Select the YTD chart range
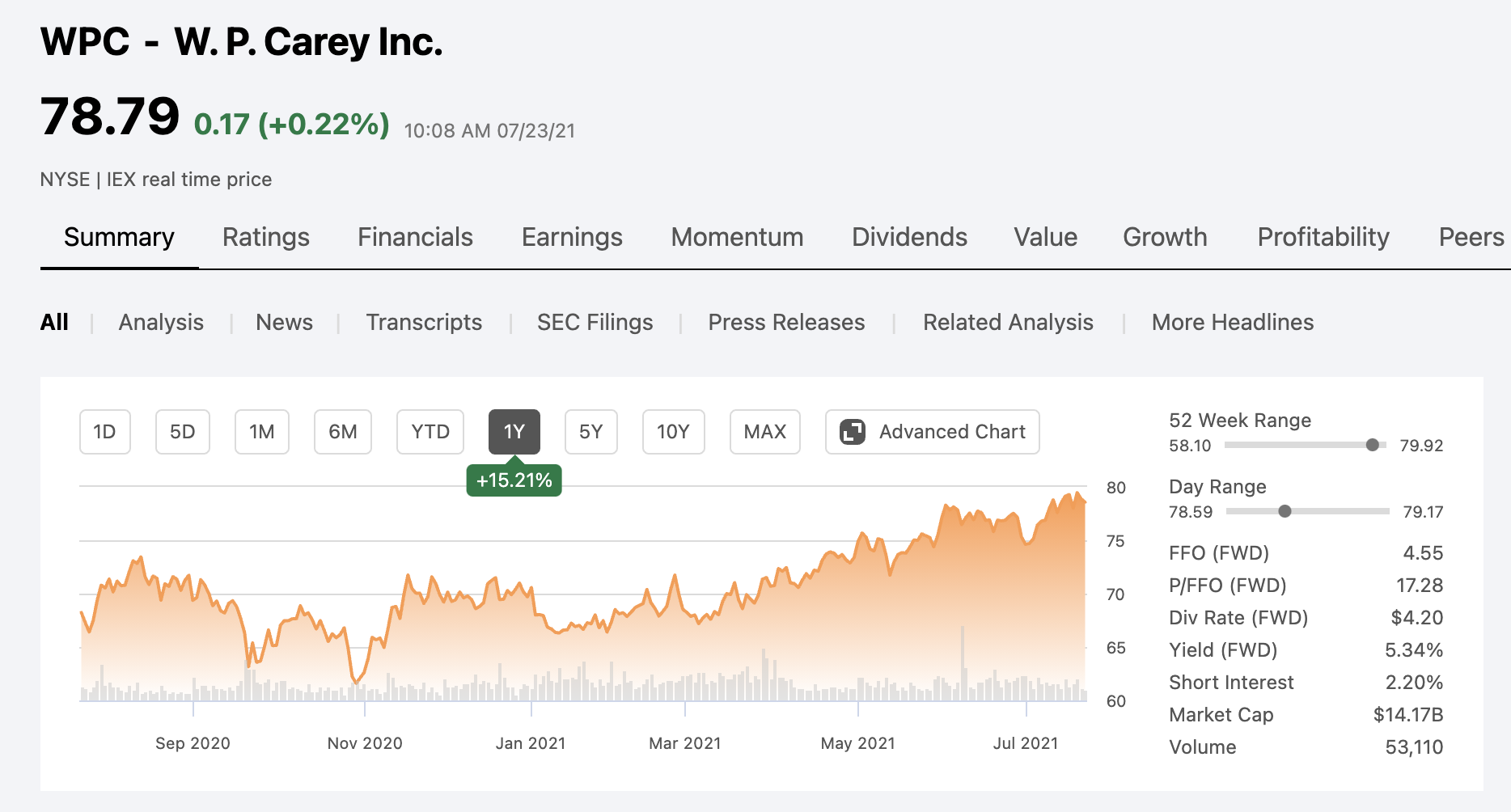This screenshot has height=812, width=1511. click(430, 432)
